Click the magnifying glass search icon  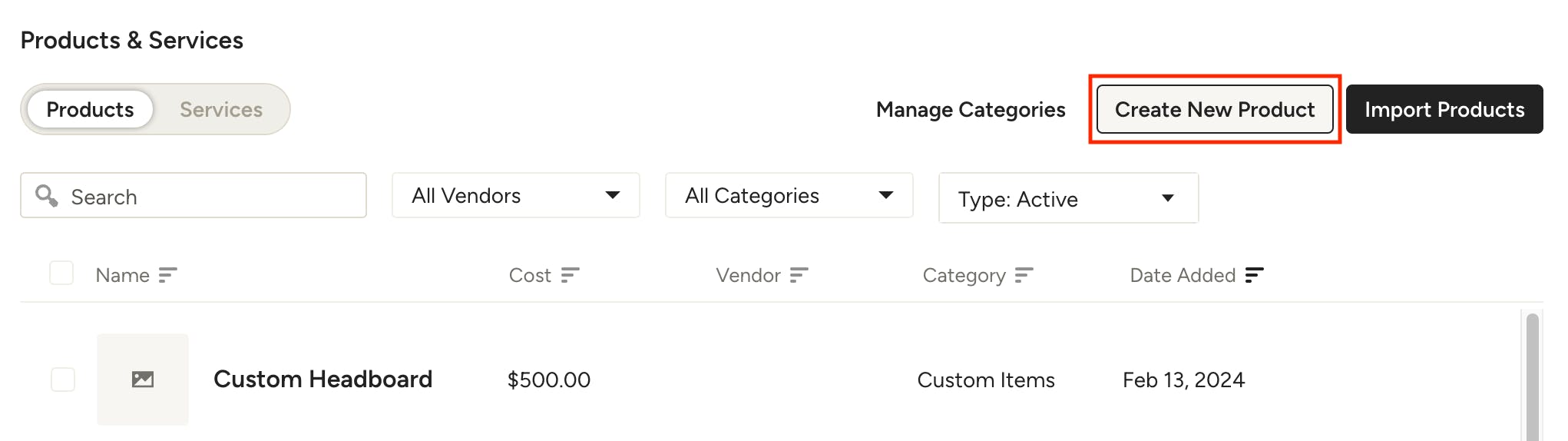tap(47, 196)
